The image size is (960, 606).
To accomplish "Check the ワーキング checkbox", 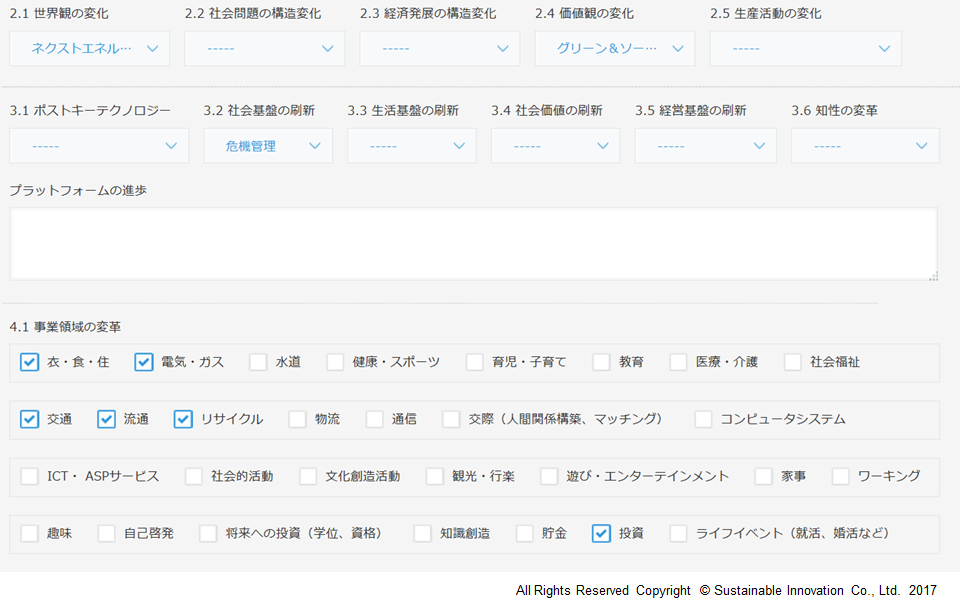I will [x=841, y=476].
